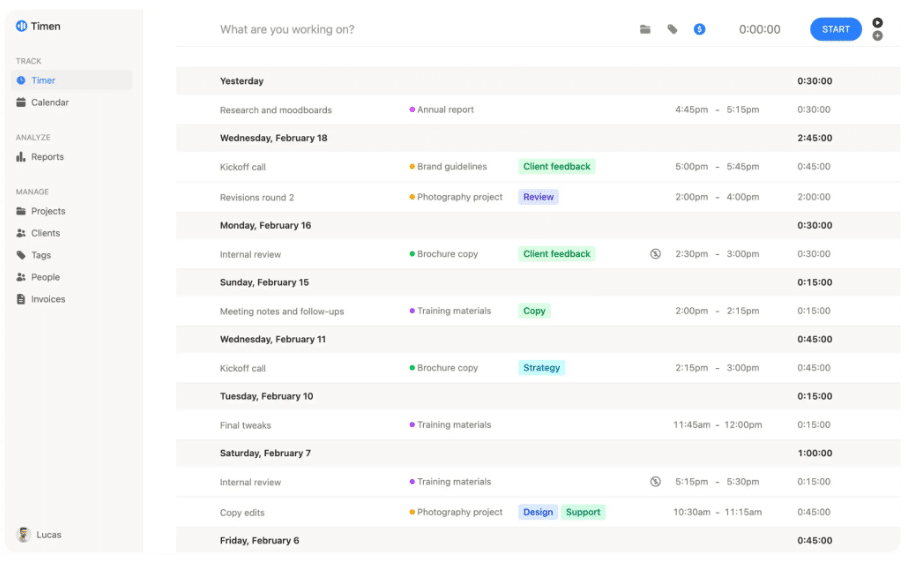Image resolution: width=909 pixels, height=580 pixels.
Task: Open the Timer page in sidebar
Action: click(x=71, y=81)
